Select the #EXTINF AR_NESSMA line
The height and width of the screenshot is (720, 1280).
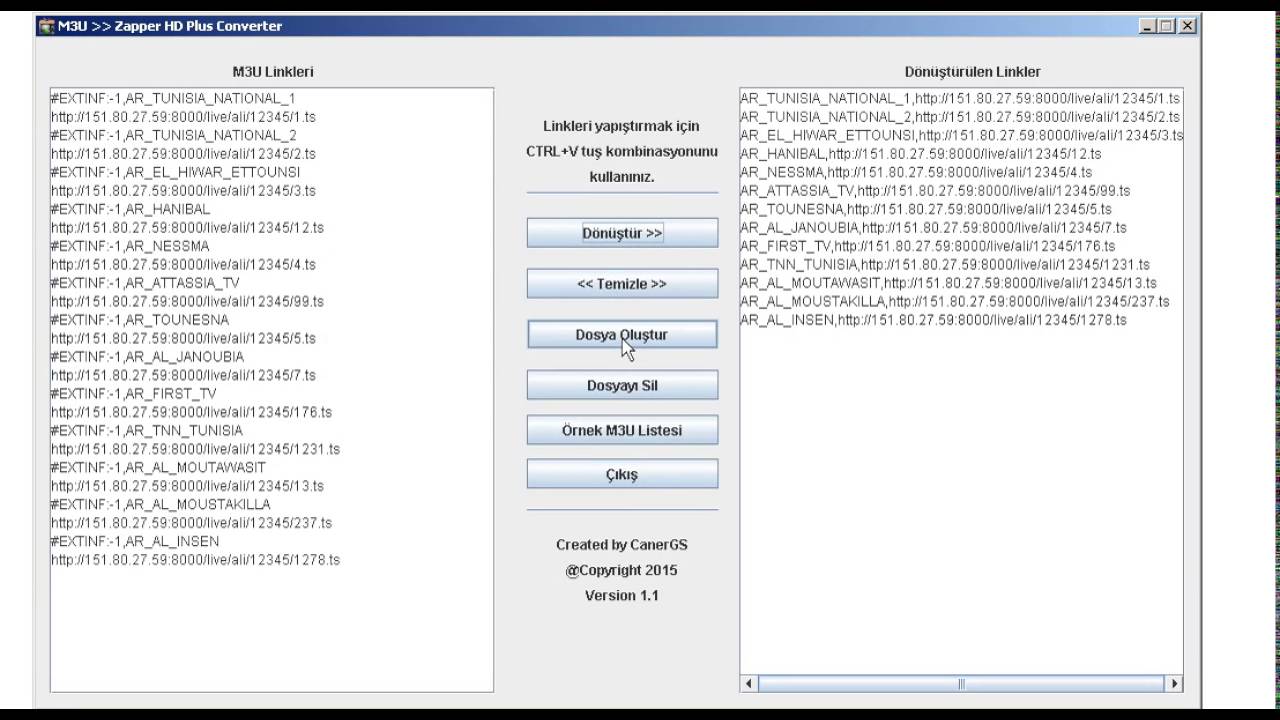(130, 246)
